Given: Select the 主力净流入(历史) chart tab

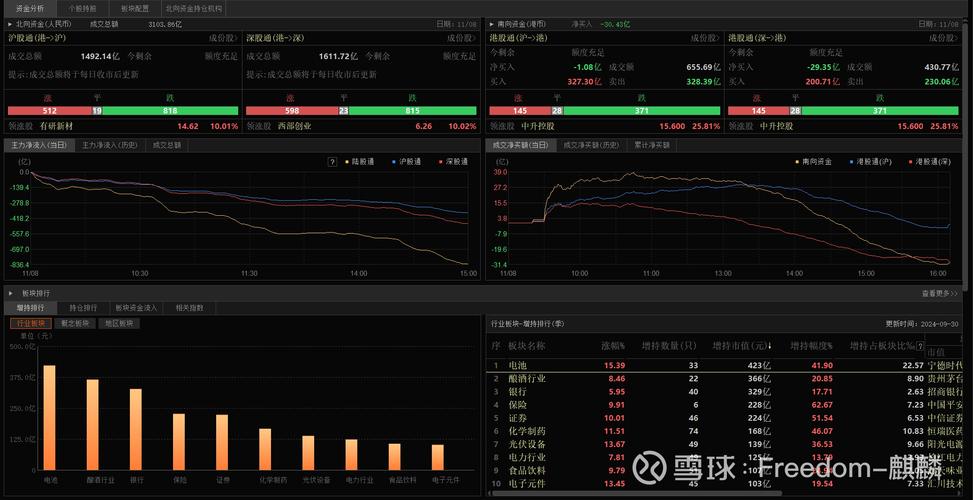Looking at the screenshot, I should tap(109, 145).
